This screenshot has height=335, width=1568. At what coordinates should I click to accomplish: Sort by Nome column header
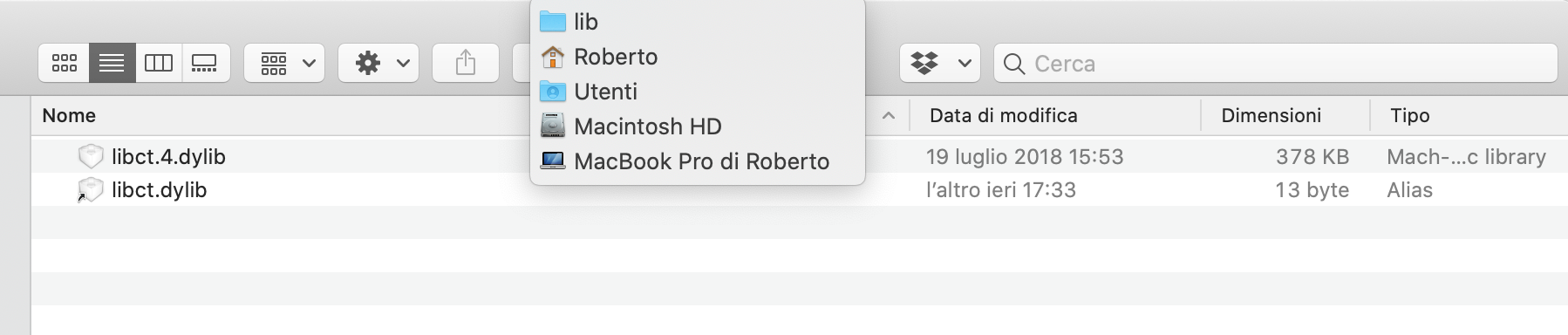pyautogui.click(x=69, y=115)
